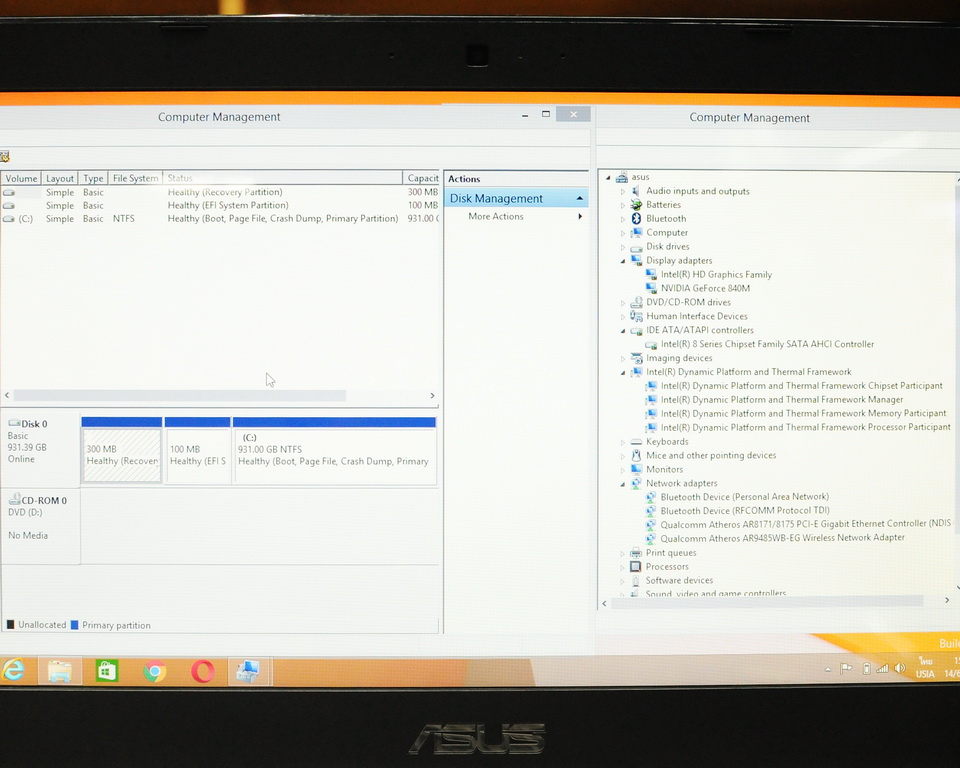
Task: Expand the Keyboards node
Action: pyautogui.click(x=623, y=442)
